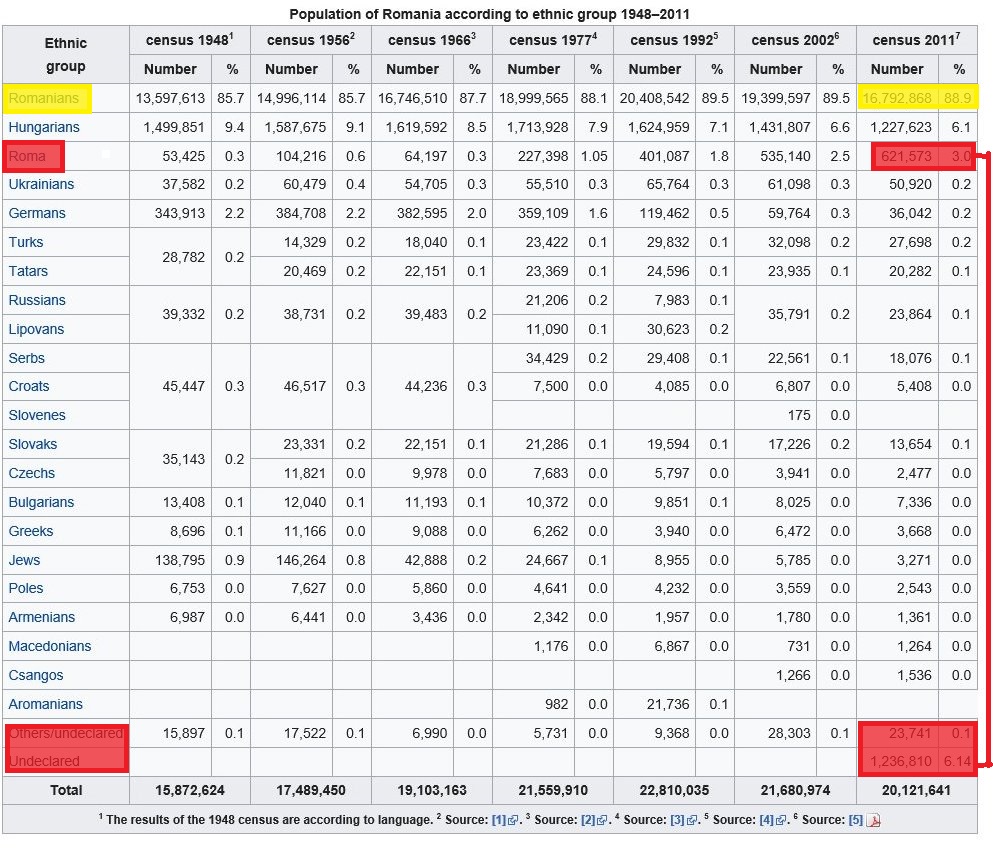Click the Undeclared 2011 percentage 6.14
Viewport: 993px width, 849px height.
pos(958,762)
